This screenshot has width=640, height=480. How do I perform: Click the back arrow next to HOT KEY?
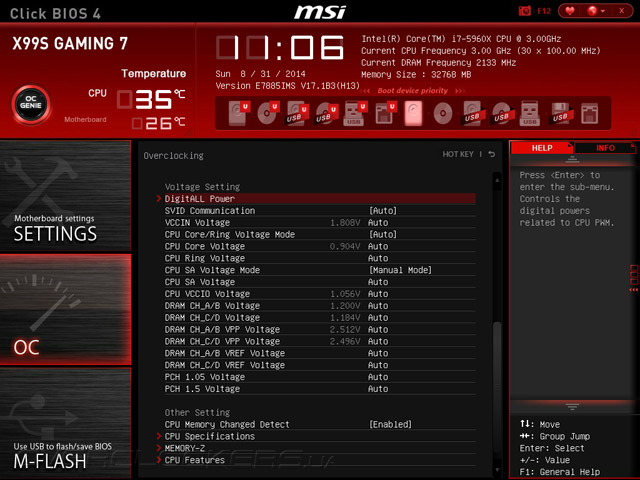point(492,154)
